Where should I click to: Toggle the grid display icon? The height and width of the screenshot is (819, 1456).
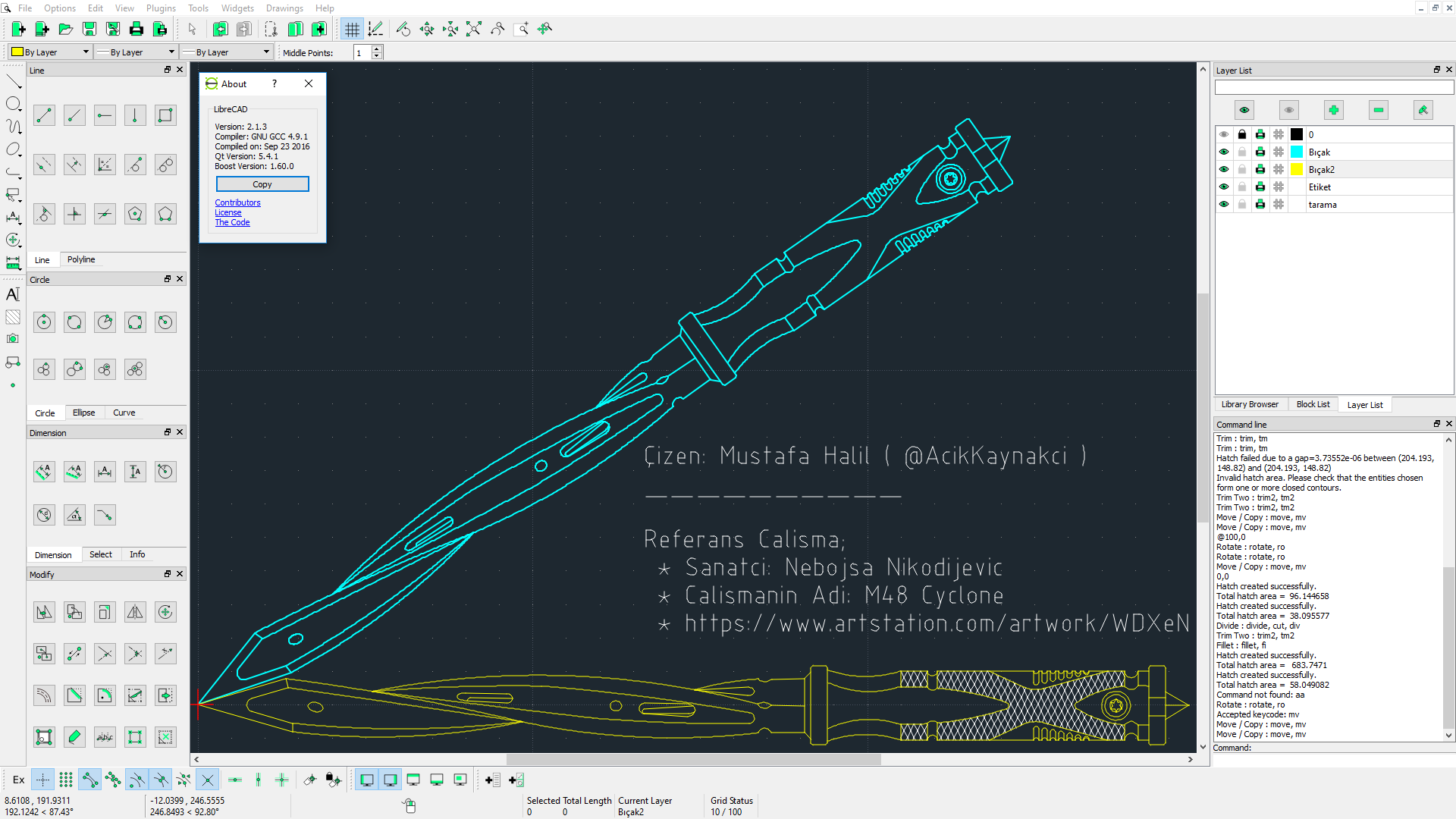pyautogui.click(x=352, y=29)
